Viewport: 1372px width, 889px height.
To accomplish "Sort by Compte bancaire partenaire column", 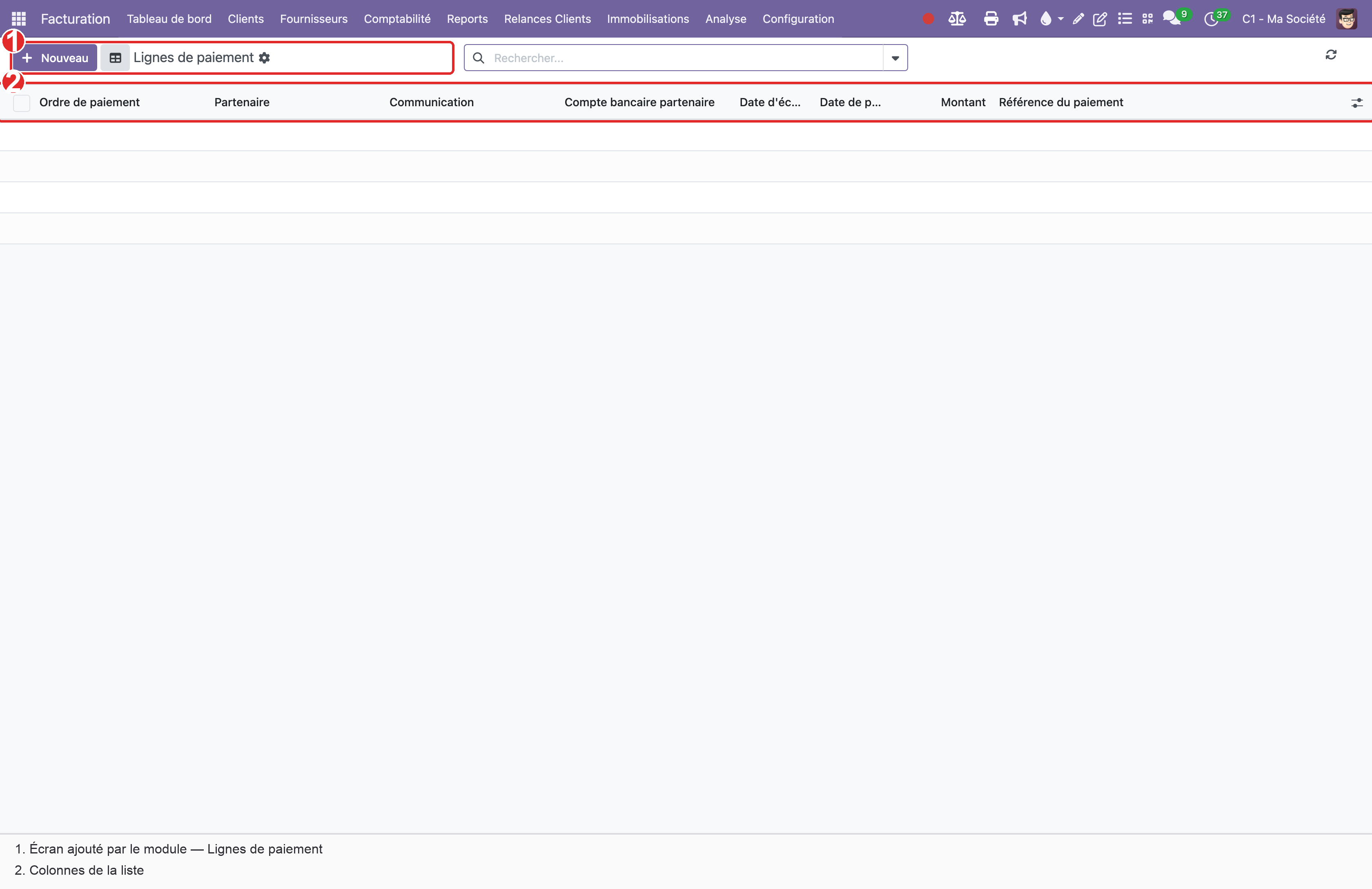I will tap(639, 103).
